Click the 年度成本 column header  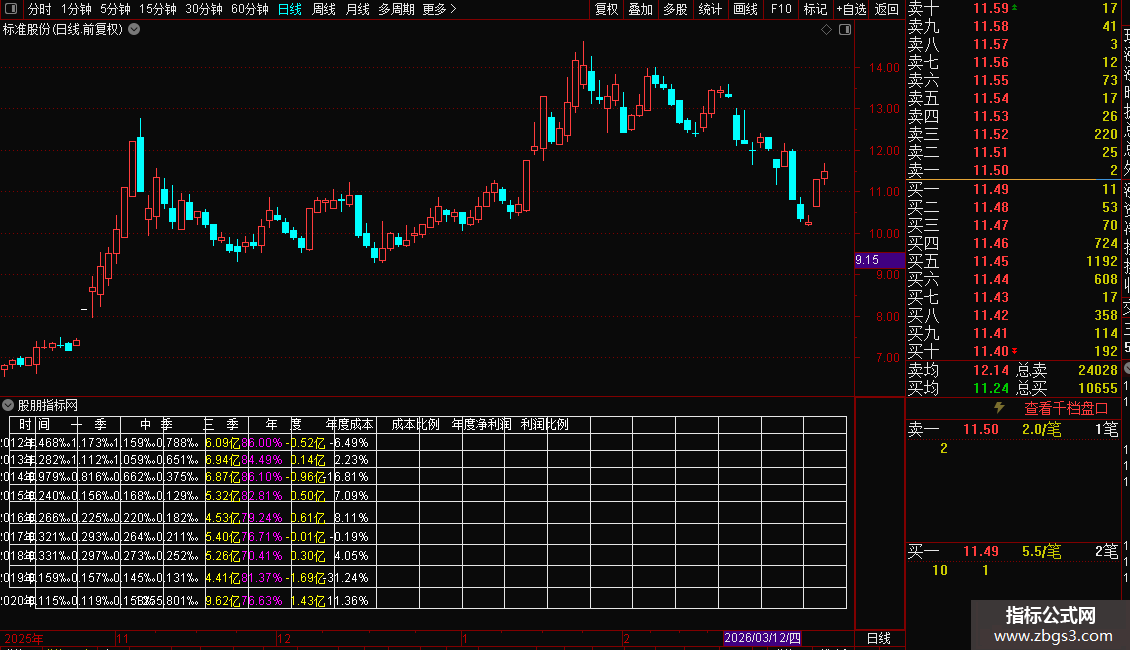[350, 424]
